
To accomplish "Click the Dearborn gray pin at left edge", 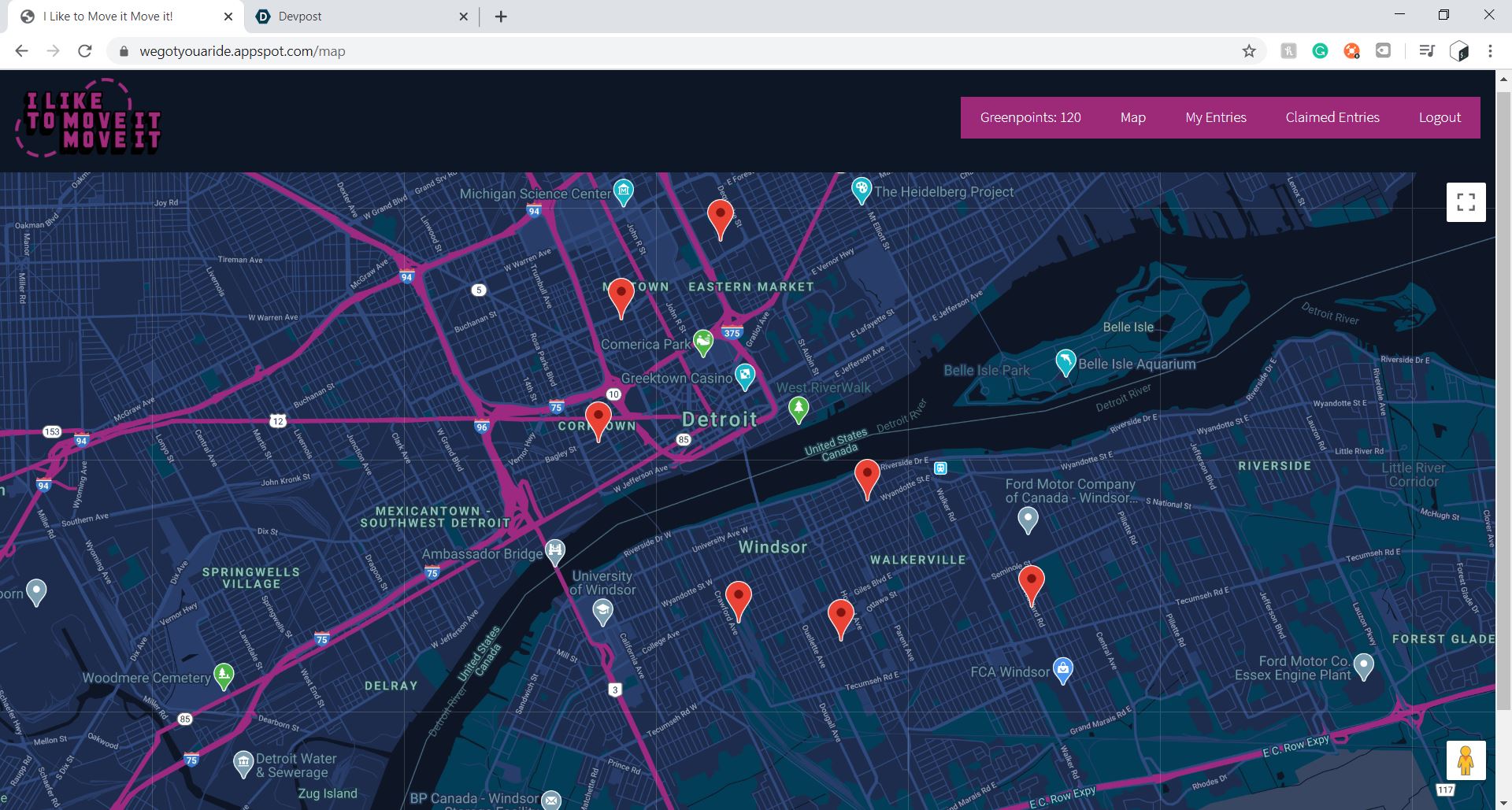I will [x=36, y=592].
